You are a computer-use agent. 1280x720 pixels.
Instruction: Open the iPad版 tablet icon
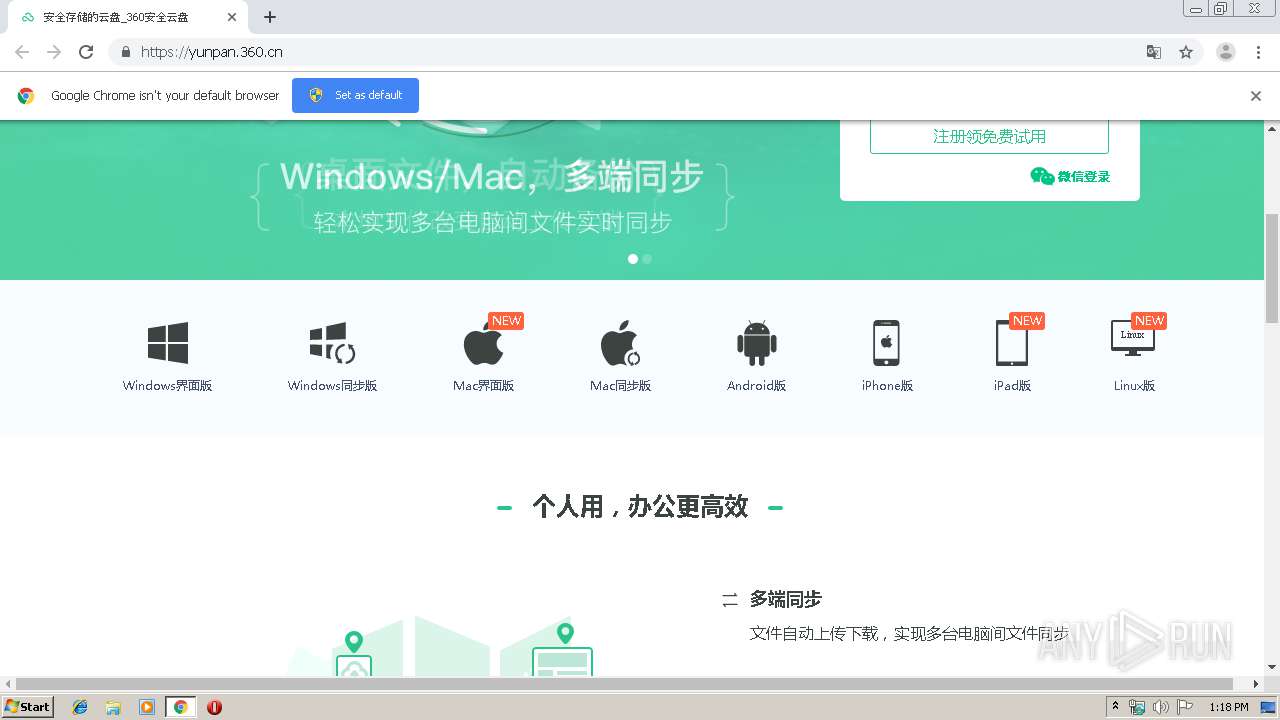click(x=1011, y=343)
